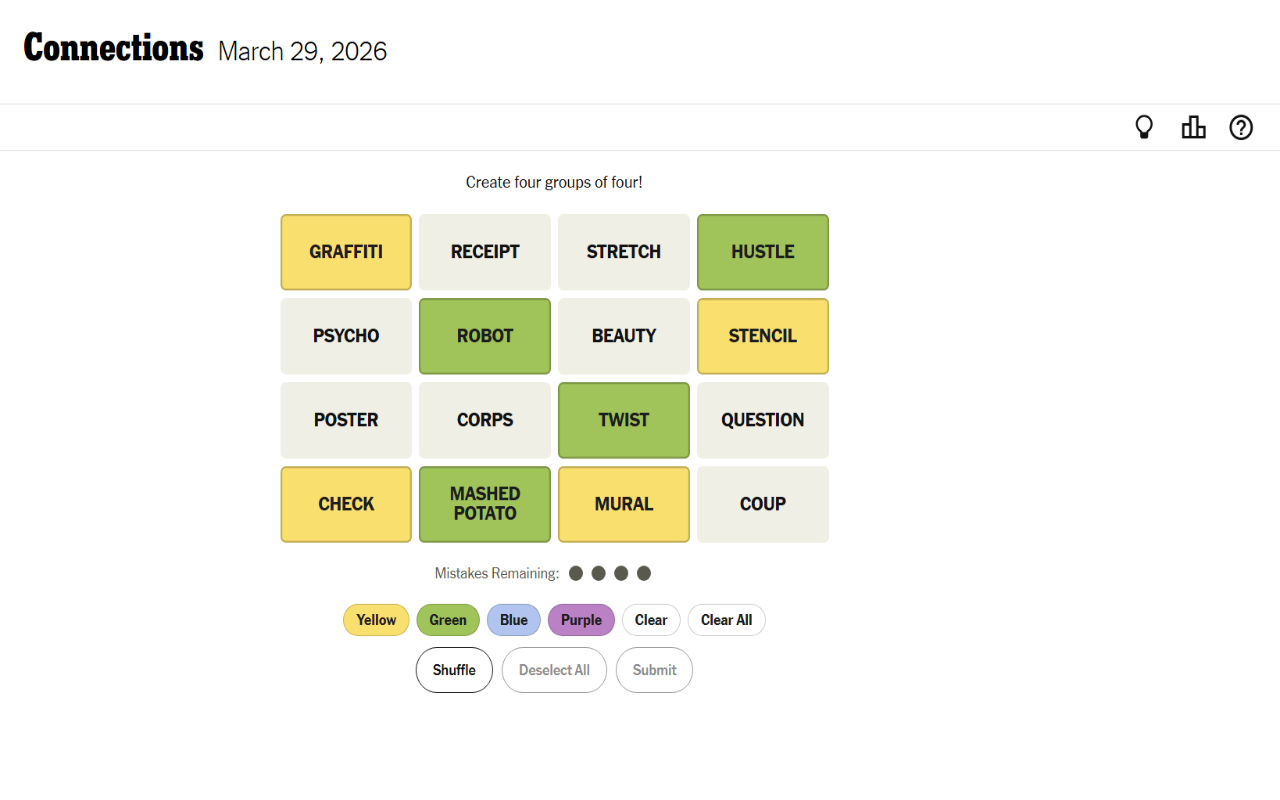Viewport: 1280px width, 800px height.
Task: Deselect the highlighted TWIST tile
Action: click(623, 420)
